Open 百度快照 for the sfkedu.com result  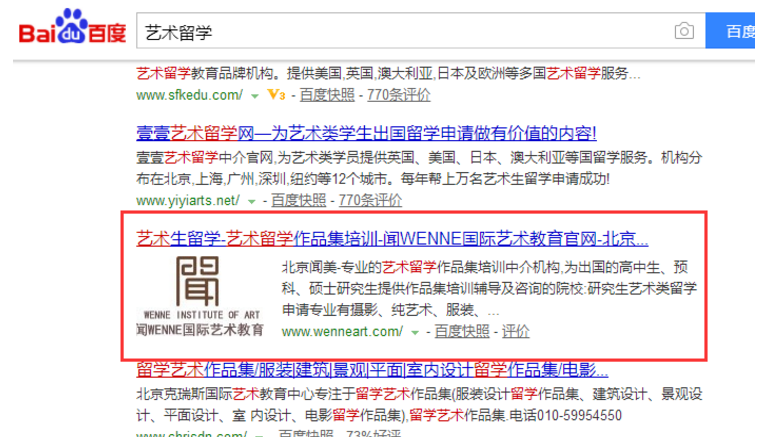tap(327, 95)
